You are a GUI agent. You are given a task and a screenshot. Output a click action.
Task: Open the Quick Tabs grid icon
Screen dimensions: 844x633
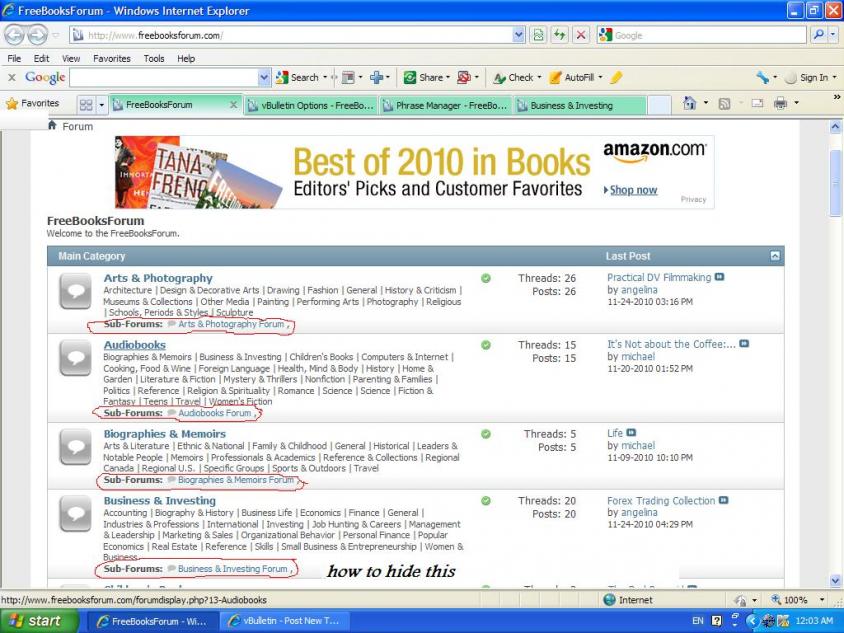86,105
